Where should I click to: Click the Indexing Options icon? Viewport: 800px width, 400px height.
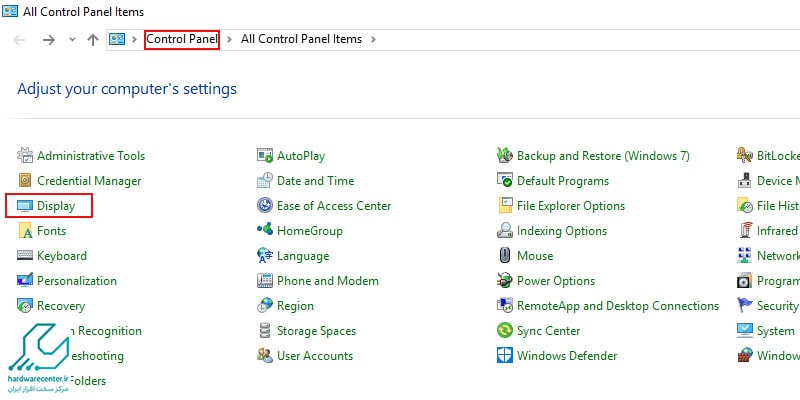coord(505,231)
